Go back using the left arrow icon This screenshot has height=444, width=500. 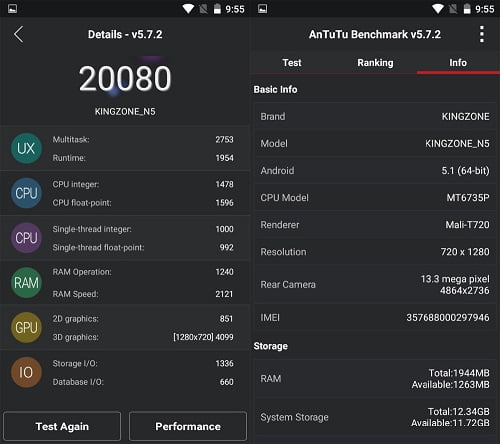[19, 34]
